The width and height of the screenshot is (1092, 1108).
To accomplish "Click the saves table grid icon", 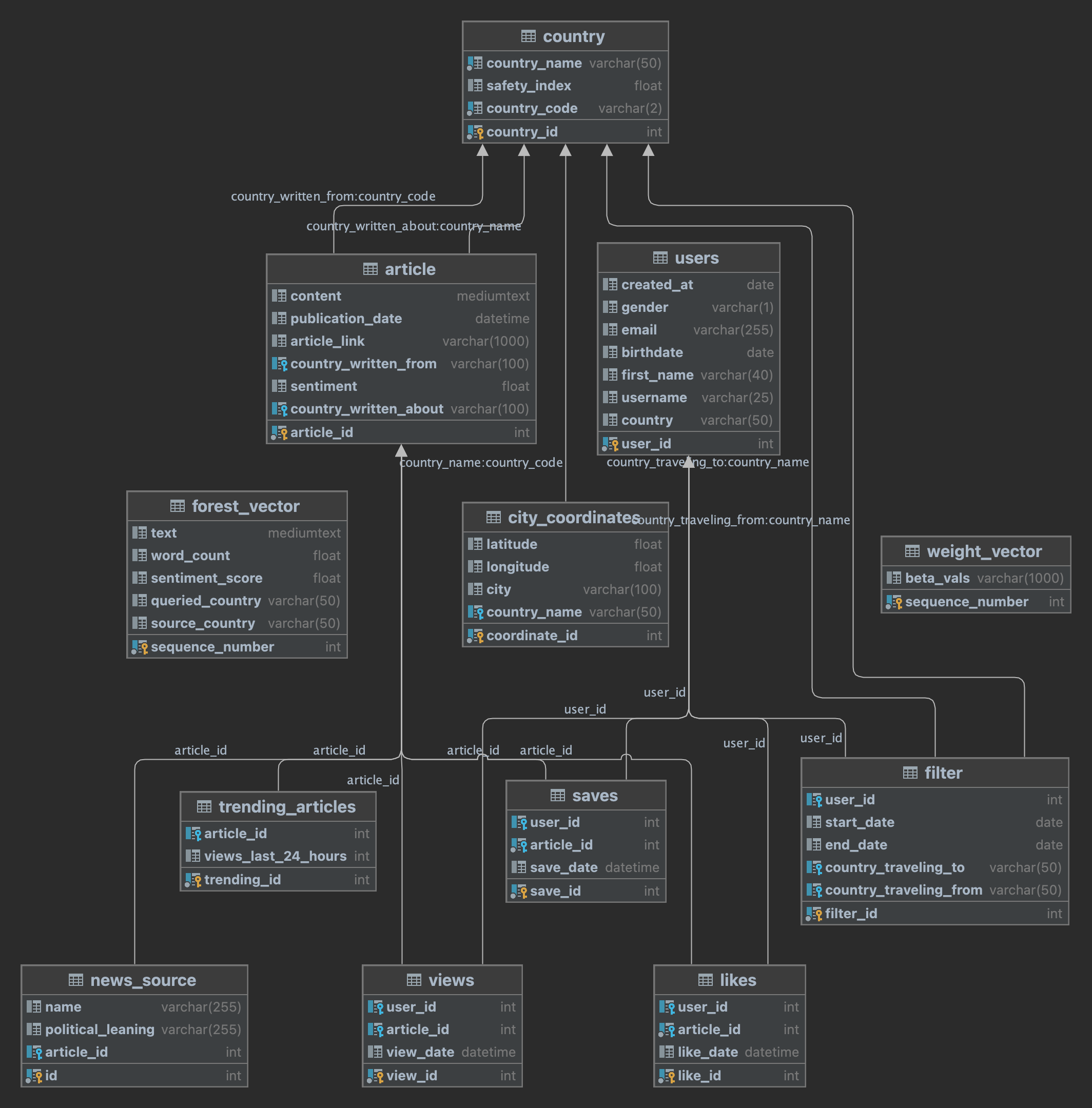I will 557,796.
